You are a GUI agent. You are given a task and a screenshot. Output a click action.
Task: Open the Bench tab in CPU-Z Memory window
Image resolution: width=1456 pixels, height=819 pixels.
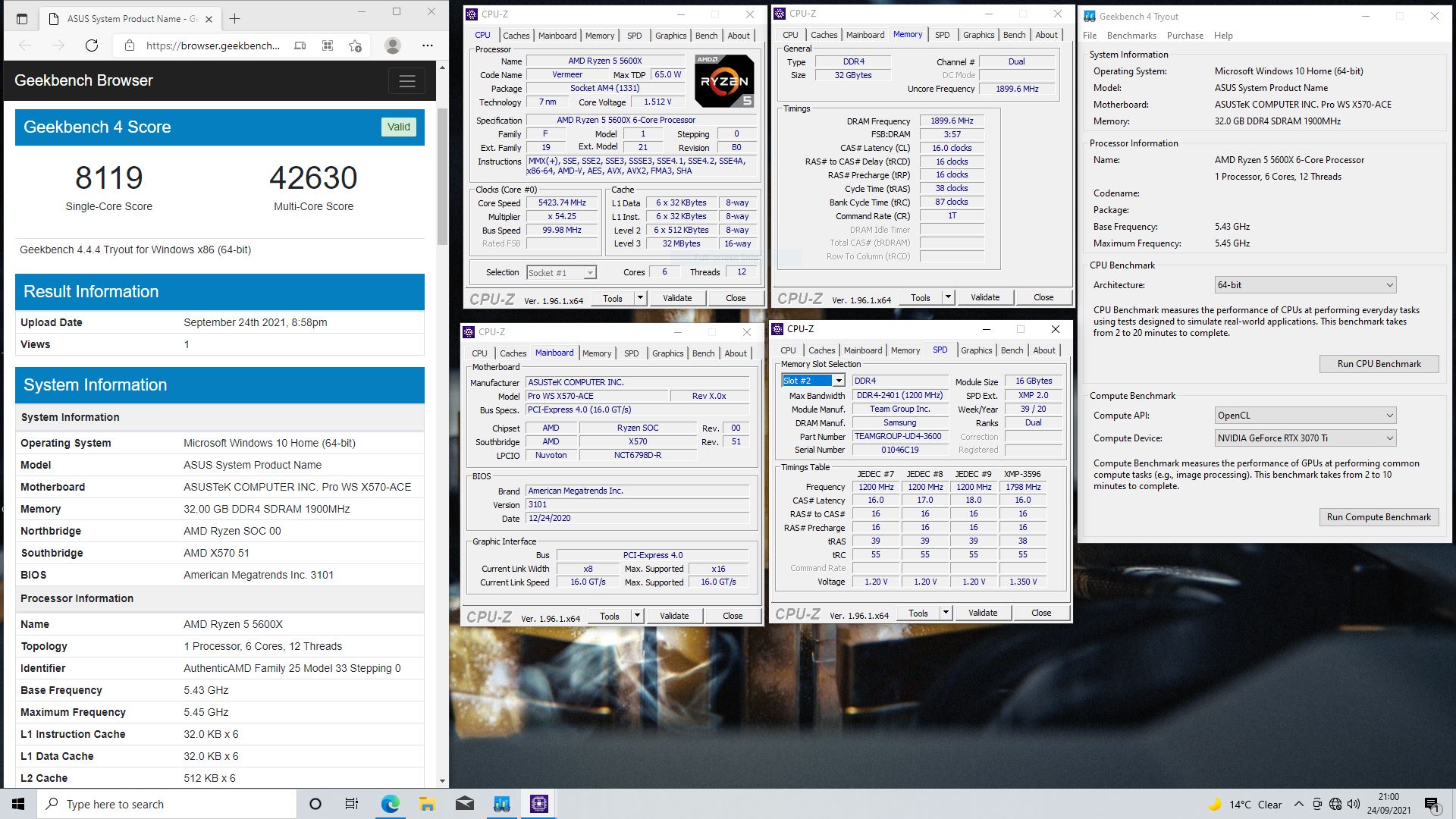1014,35
